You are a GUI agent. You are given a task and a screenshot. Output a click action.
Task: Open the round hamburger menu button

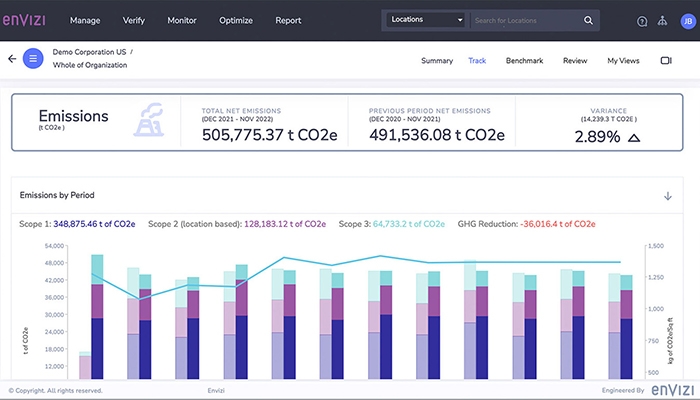point(33,59)
